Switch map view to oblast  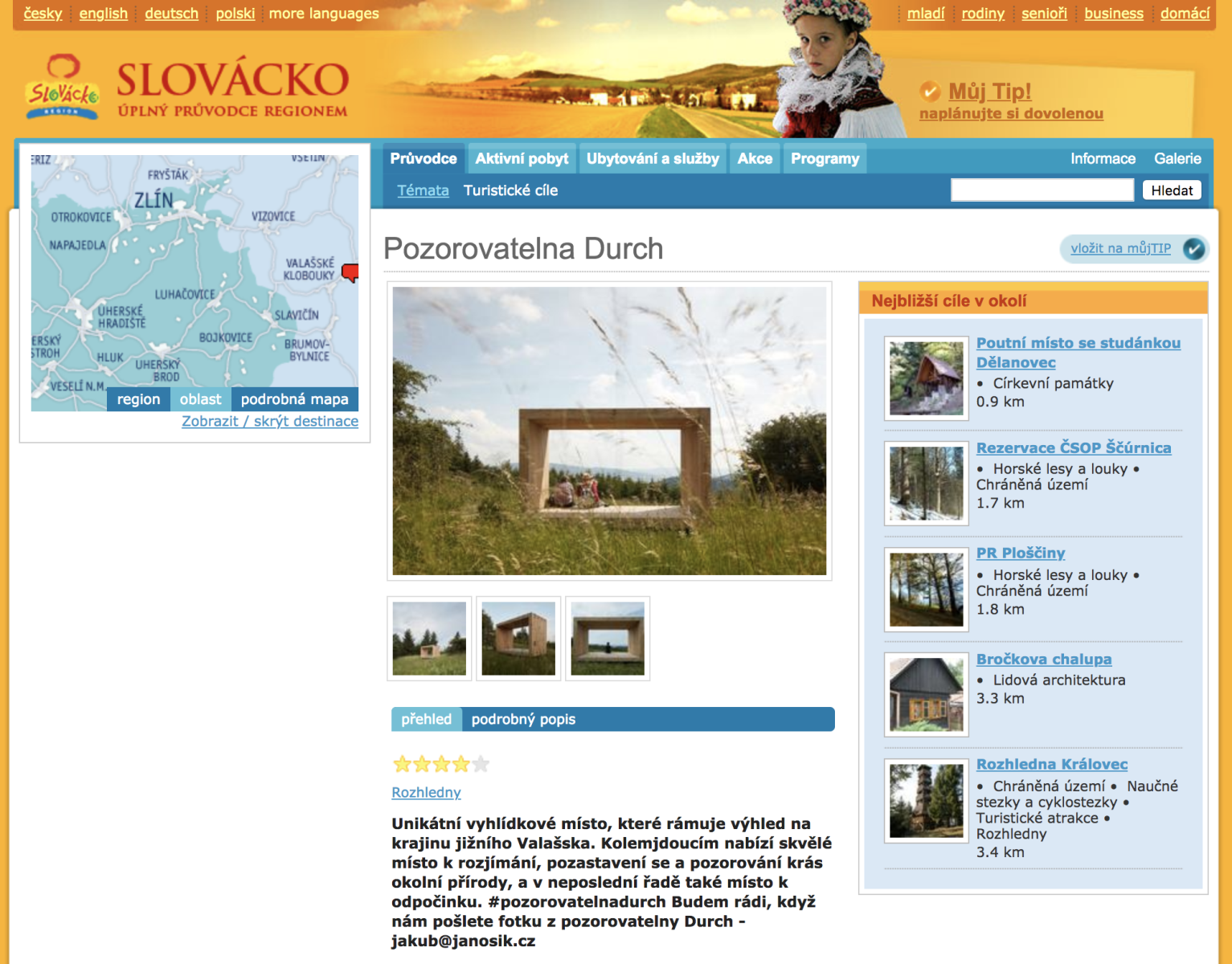[200, 399]
